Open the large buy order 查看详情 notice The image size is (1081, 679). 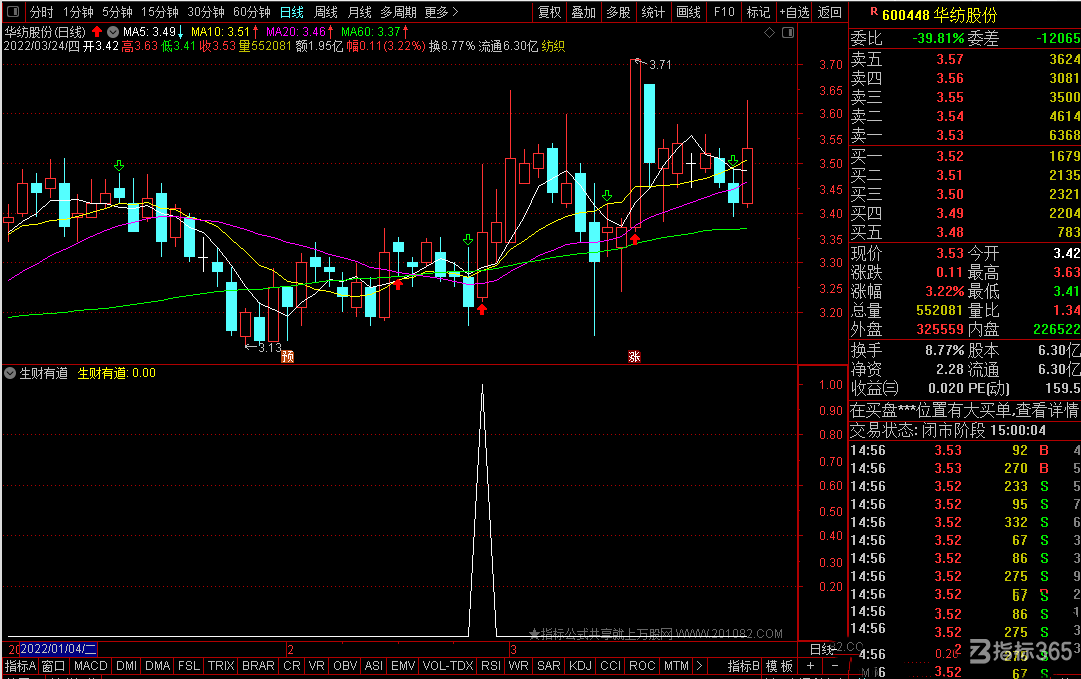click(x=964, y=410)
